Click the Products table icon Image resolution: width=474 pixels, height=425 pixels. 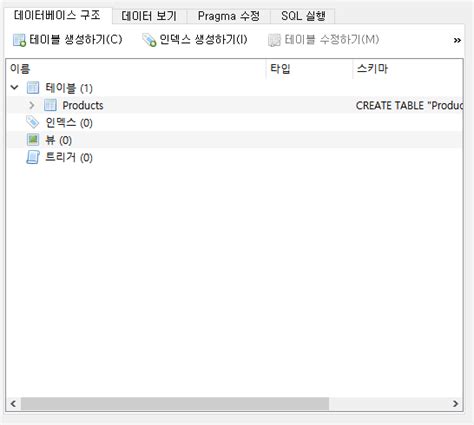[50, 105]
